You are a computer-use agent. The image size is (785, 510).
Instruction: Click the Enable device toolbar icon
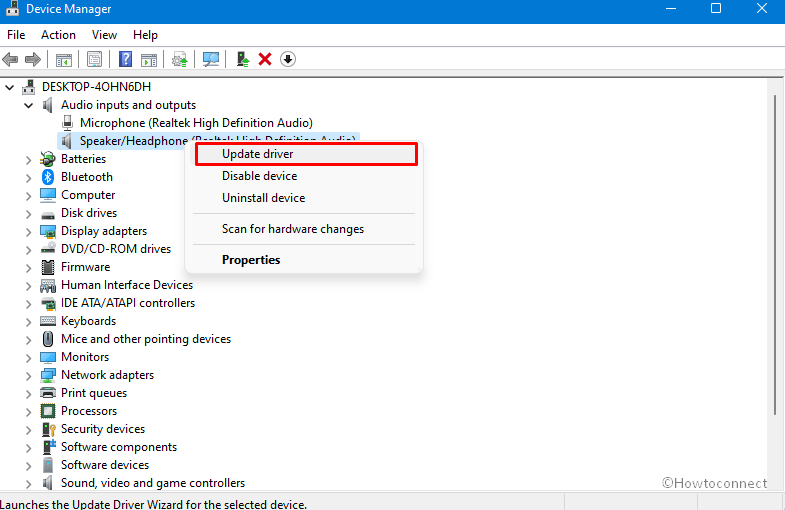(x=243, y=59)
